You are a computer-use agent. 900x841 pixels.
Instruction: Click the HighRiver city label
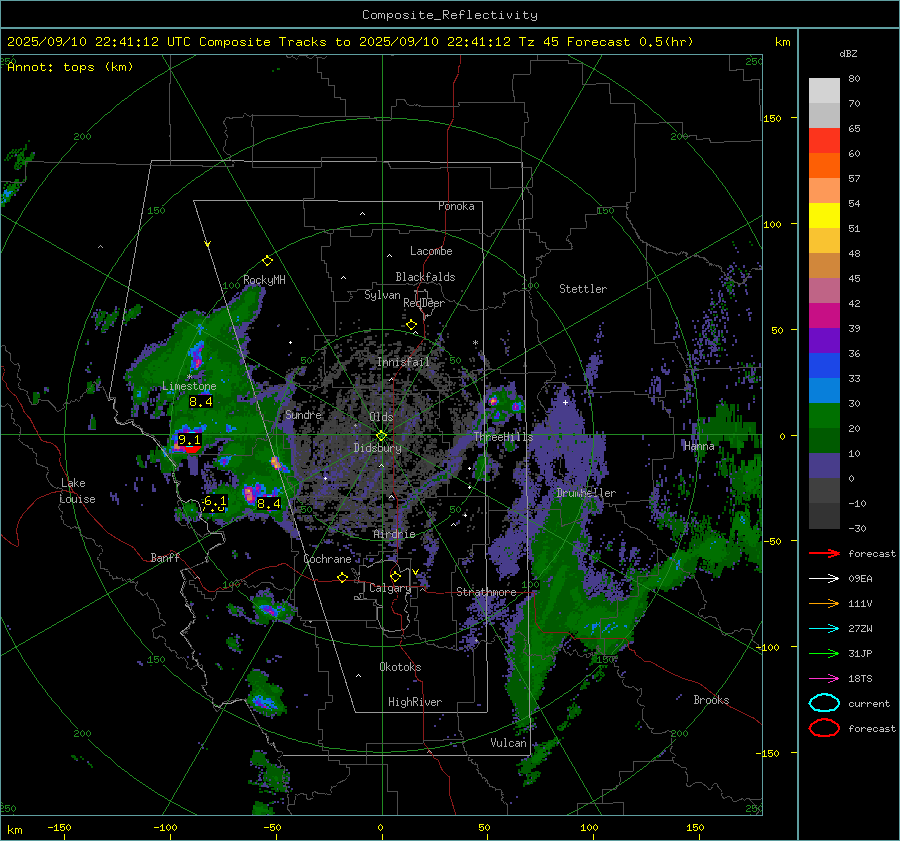(x=415, y=702)
